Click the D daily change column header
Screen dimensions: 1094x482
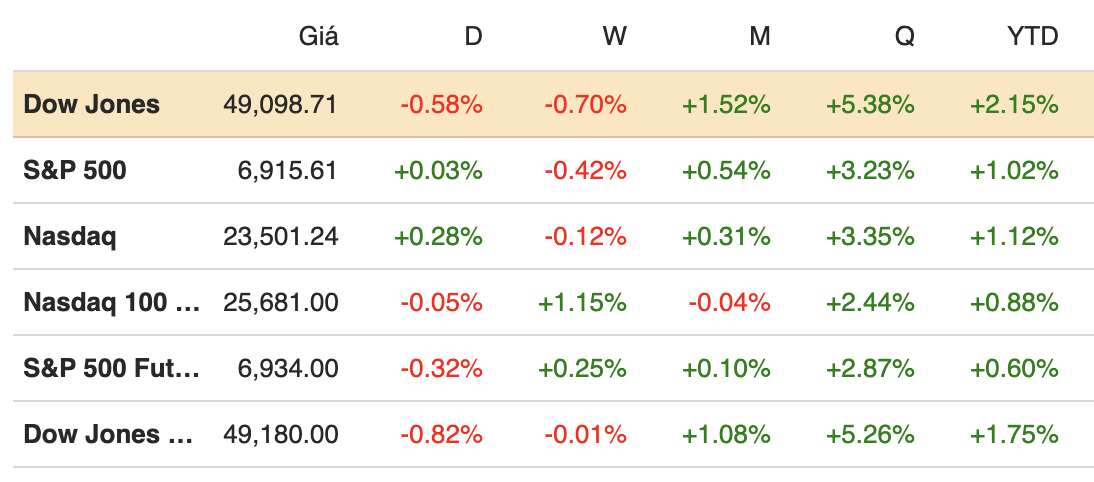coord(473,38)
